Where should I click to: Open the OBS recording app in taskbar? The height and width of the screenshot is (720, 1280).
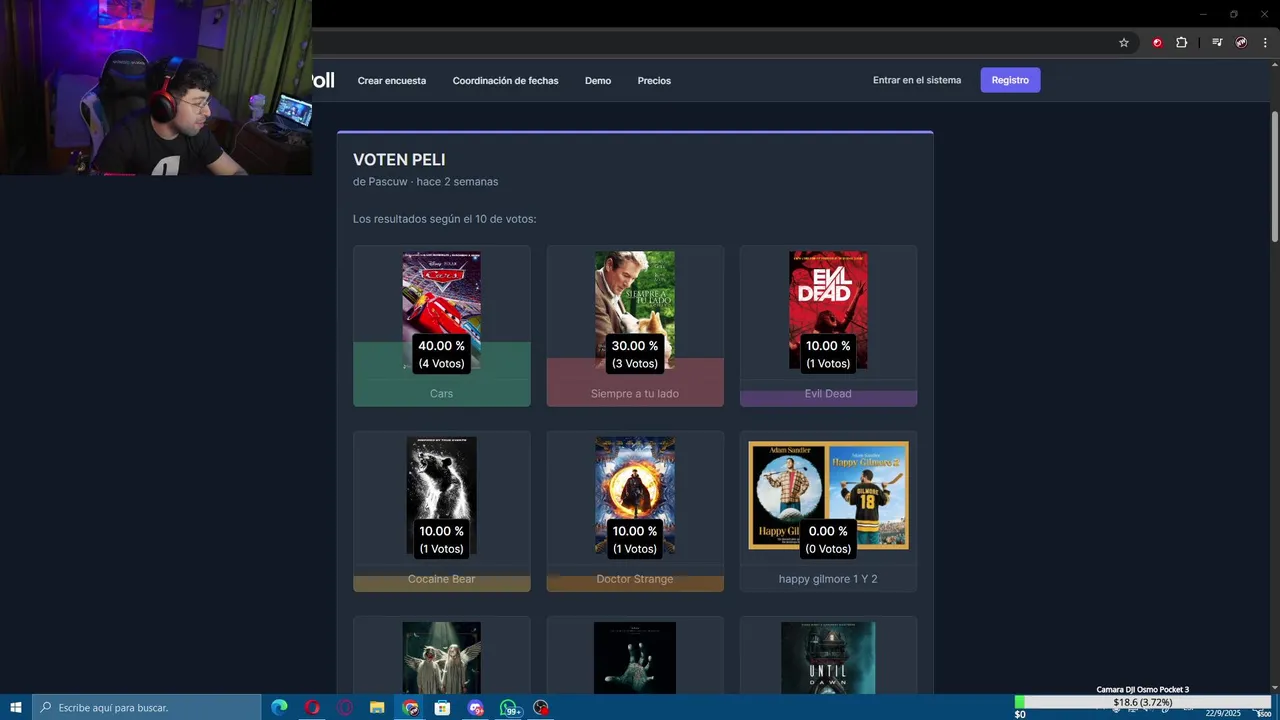point(541,707)
